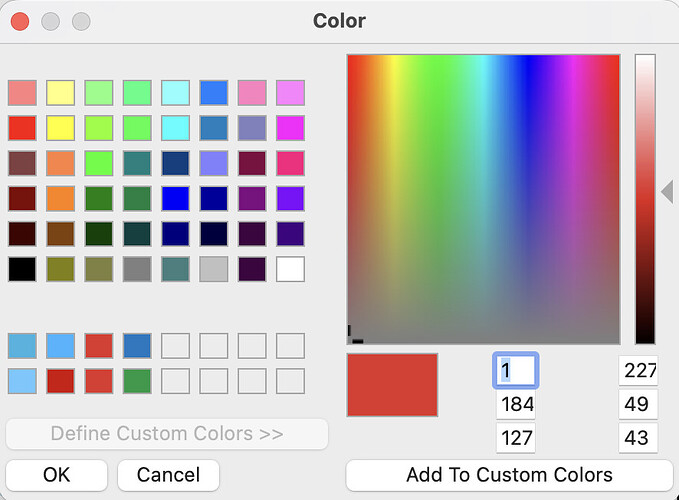The height and width of the screenshot is (500, 679).
Task: Confirm the color with the OK button
Action: point(56,474)
